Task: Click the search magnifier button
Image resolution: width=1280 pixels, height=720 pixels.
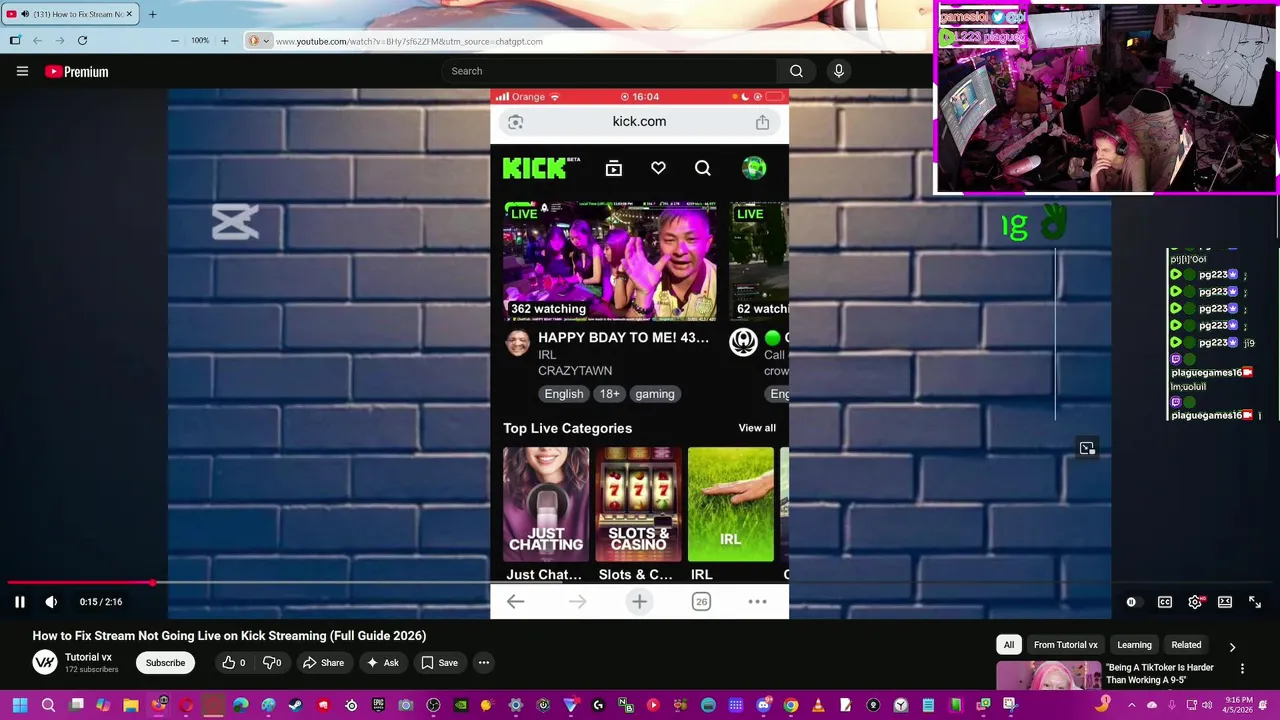Action: [796, 71]
